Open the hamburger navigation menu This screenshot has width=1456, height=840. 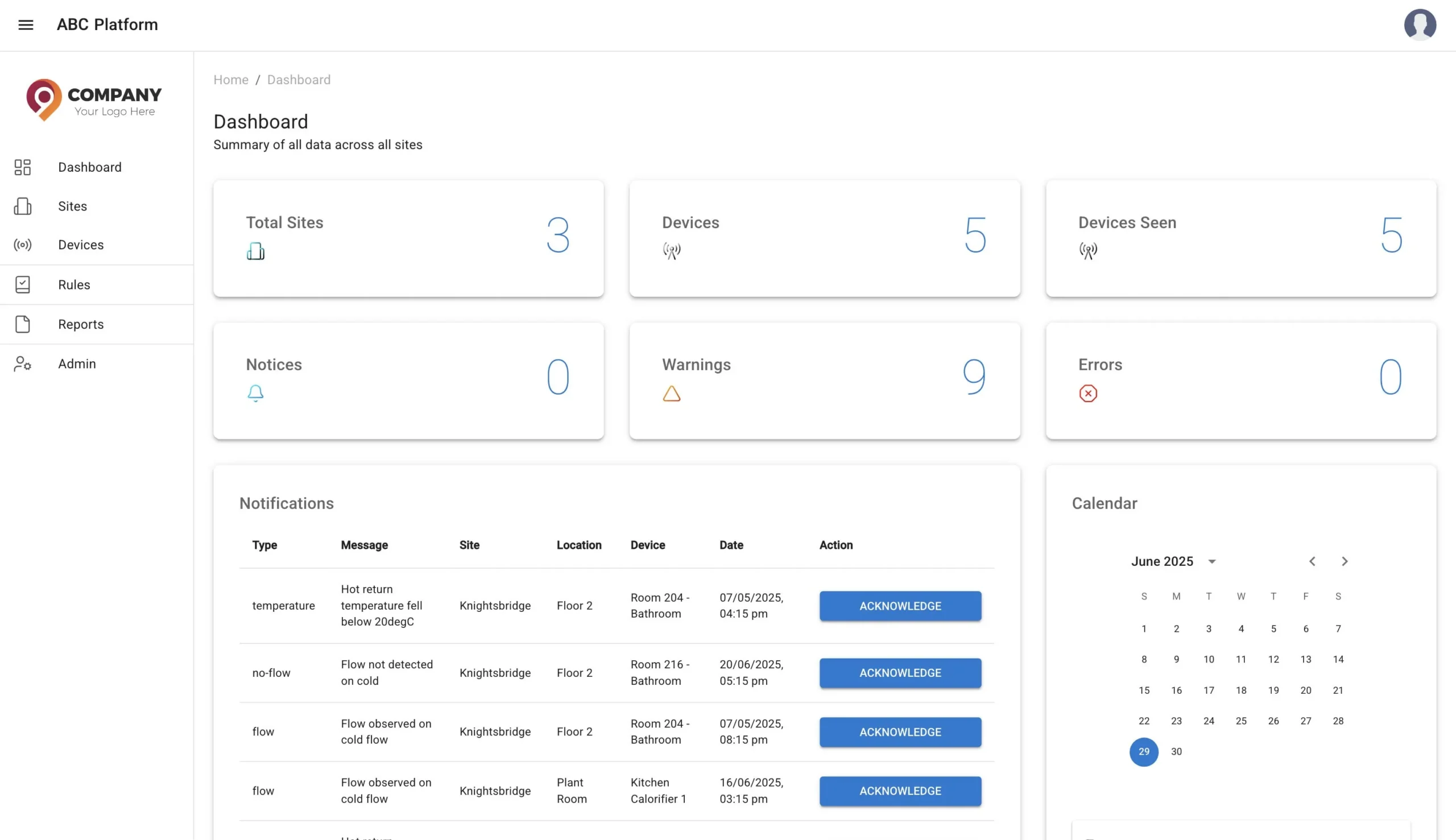[x=26, y=25]
